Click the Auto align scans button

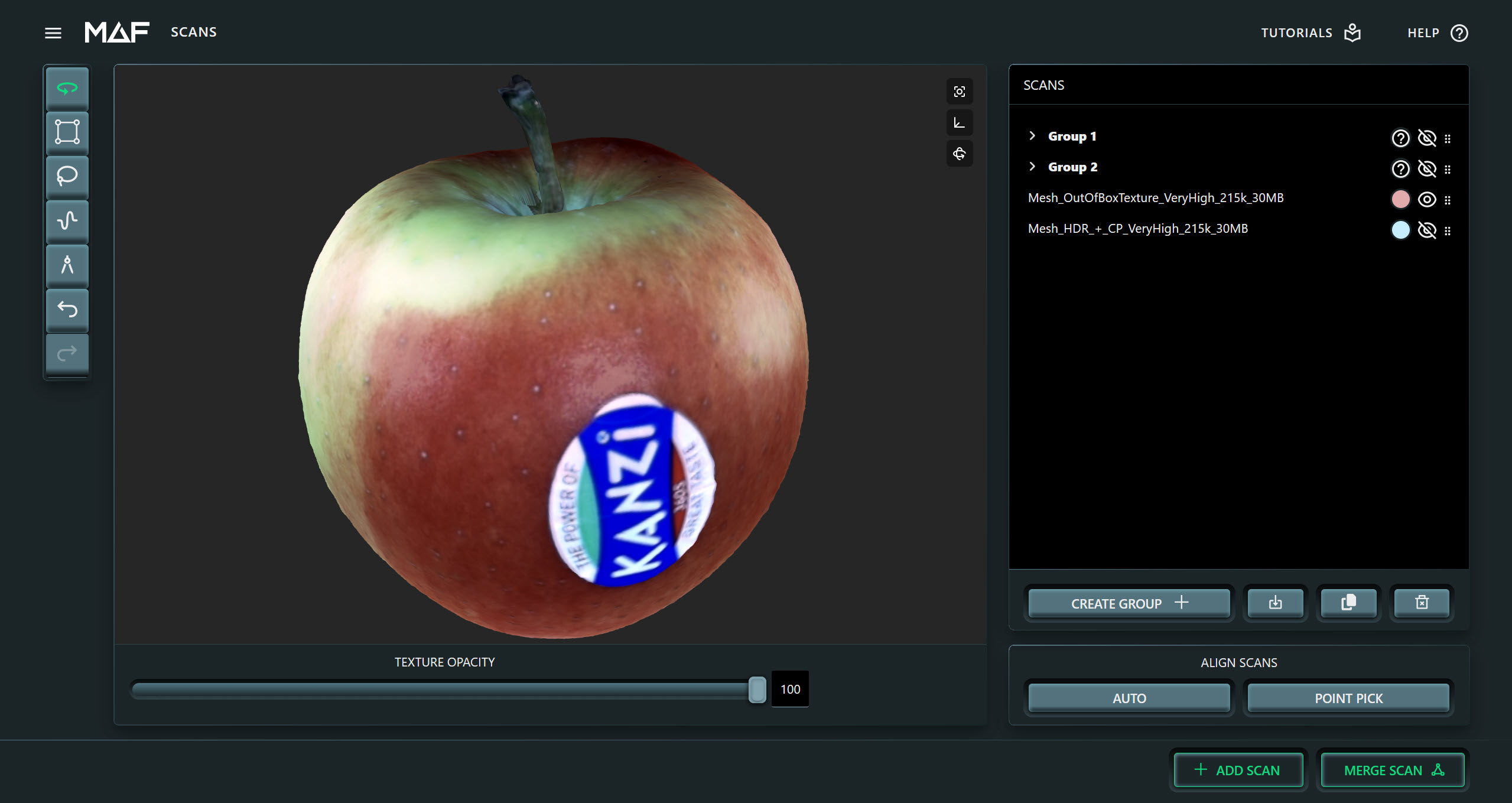(1129, 698)
